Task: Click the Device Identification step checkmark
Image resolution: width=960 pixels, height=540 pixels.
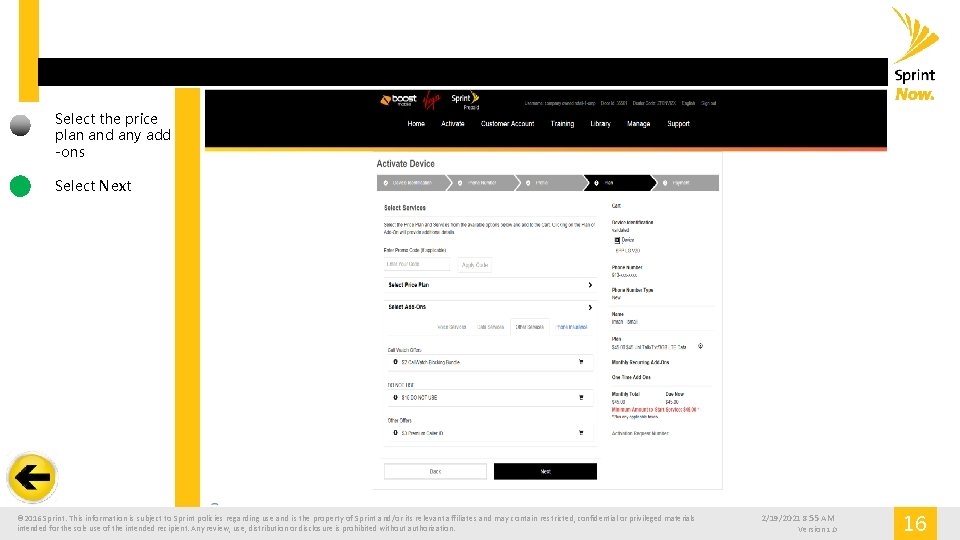Action: tap(386, 183)
